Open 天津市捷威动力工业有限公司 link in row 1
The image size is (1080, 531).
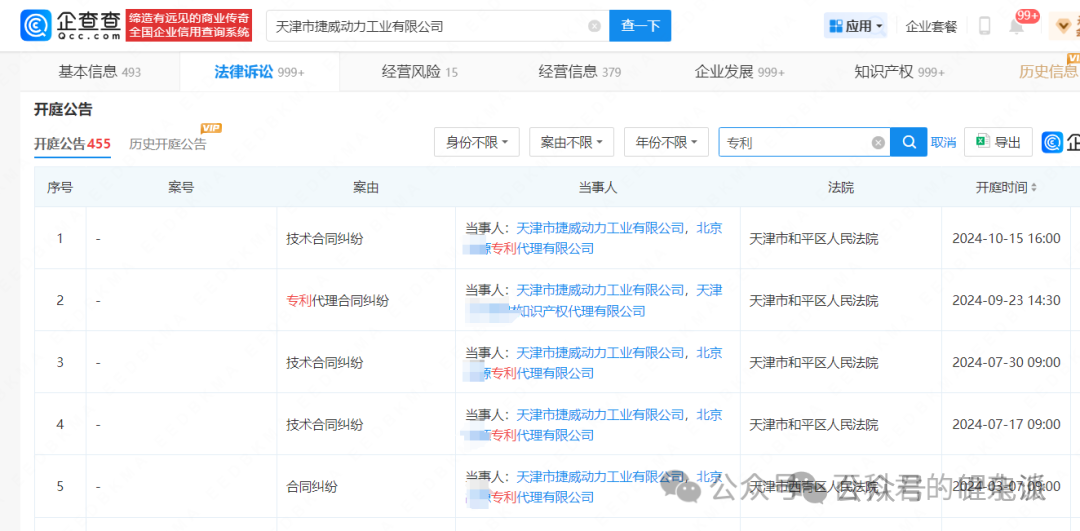(x=600, y=229)
